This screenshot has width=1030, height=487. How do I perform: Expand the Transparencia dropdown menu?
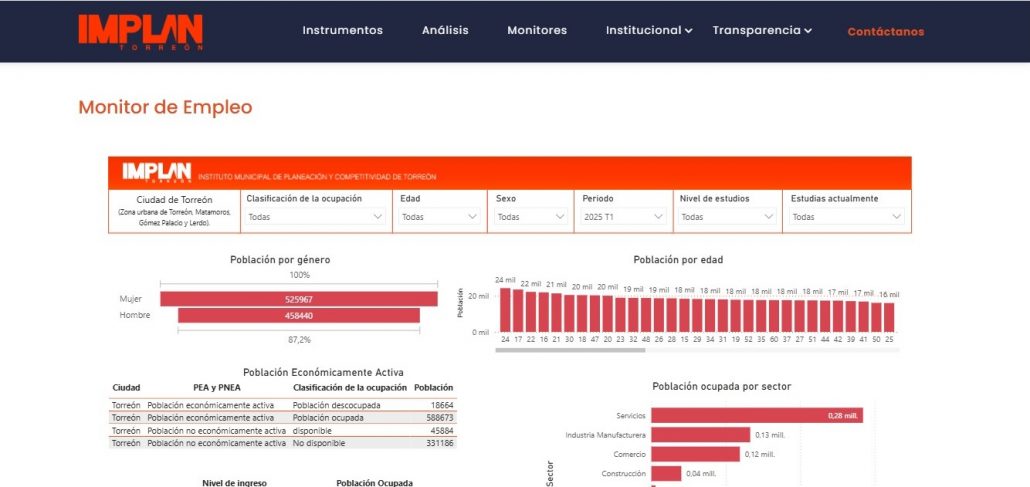(x=762, y=30)
